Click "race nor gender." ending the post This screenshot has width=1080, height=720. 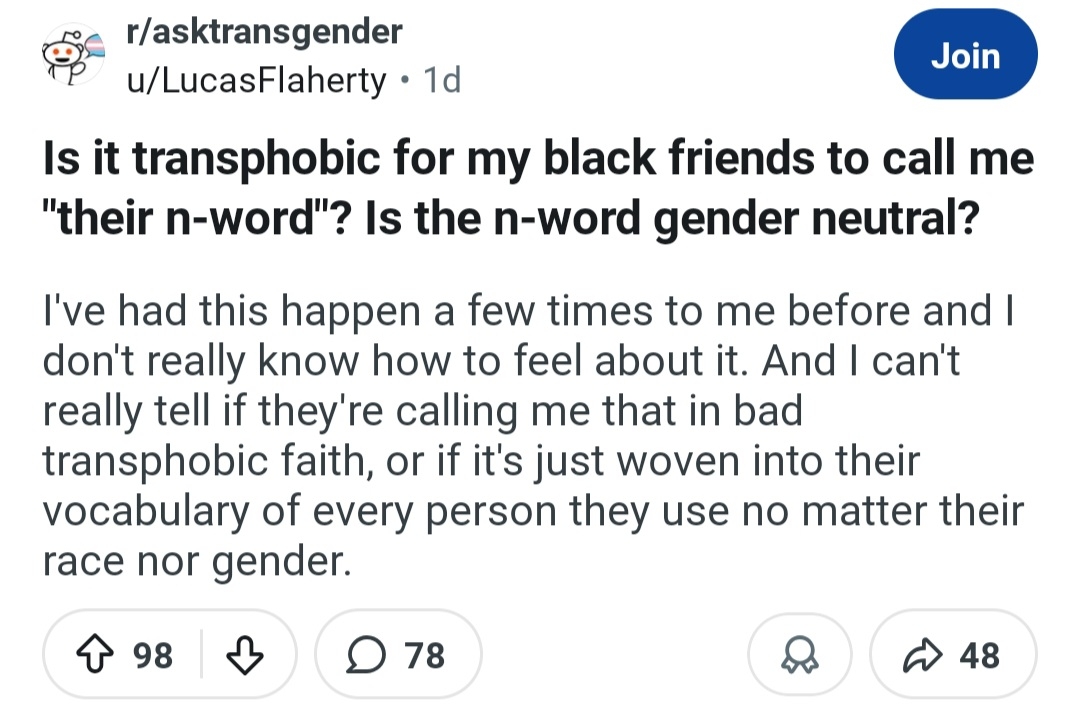click(x=196, y=561)
